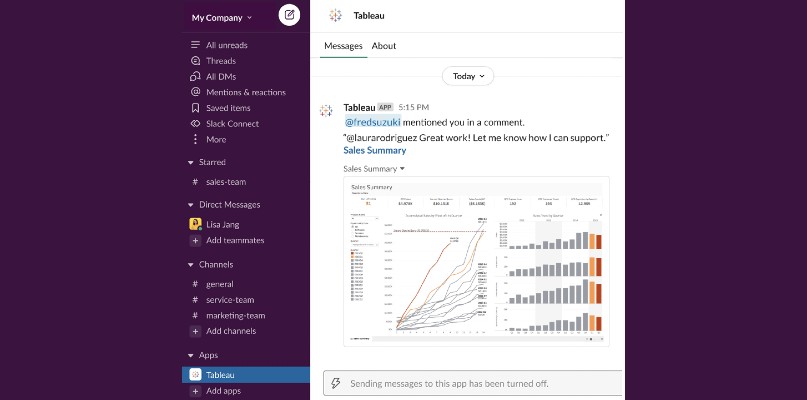Open Mentions & reactions
The width and height of the screenshot is (807, 400).
(x=245, y=92)
